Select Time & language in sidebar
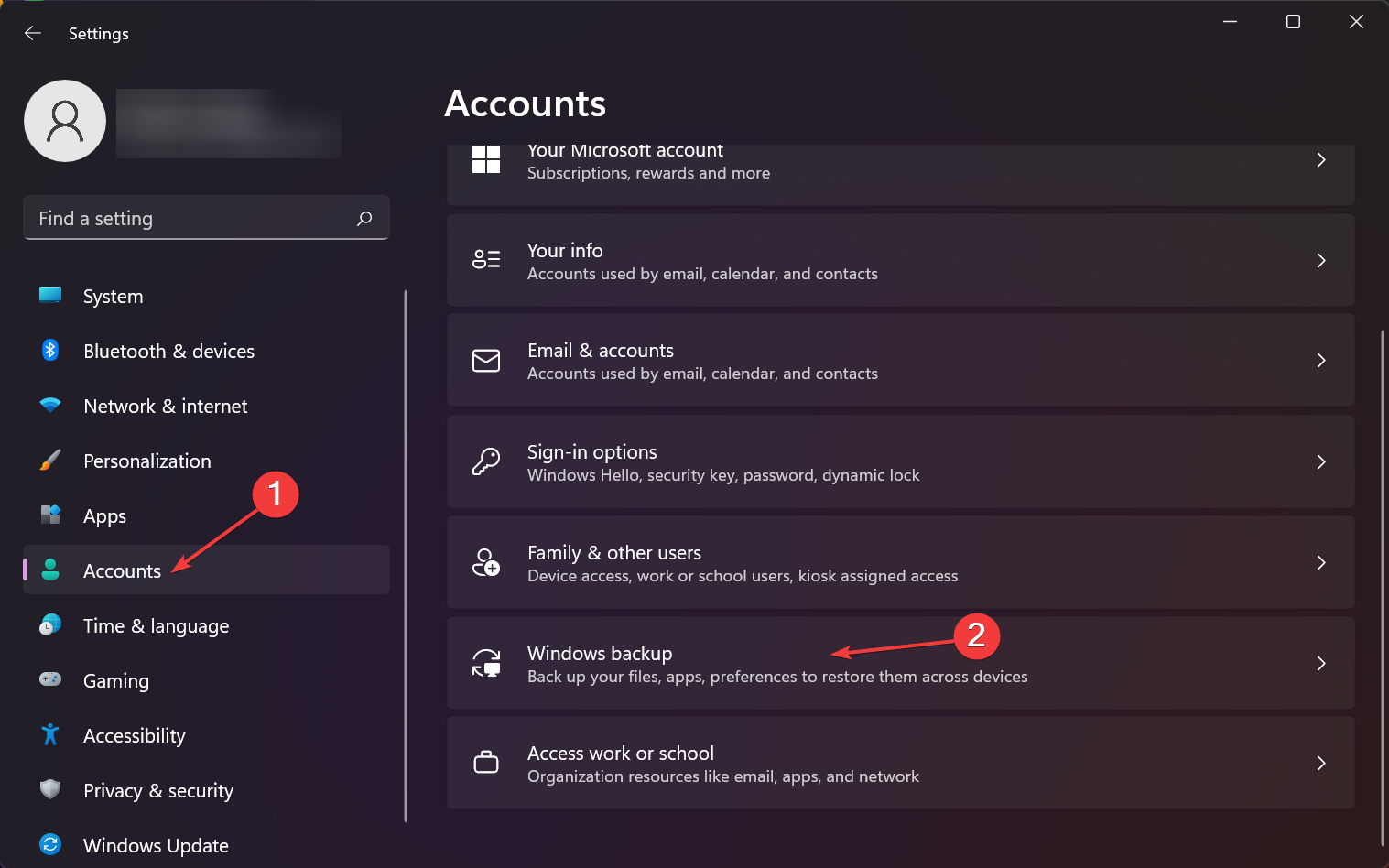 (156, 625)
